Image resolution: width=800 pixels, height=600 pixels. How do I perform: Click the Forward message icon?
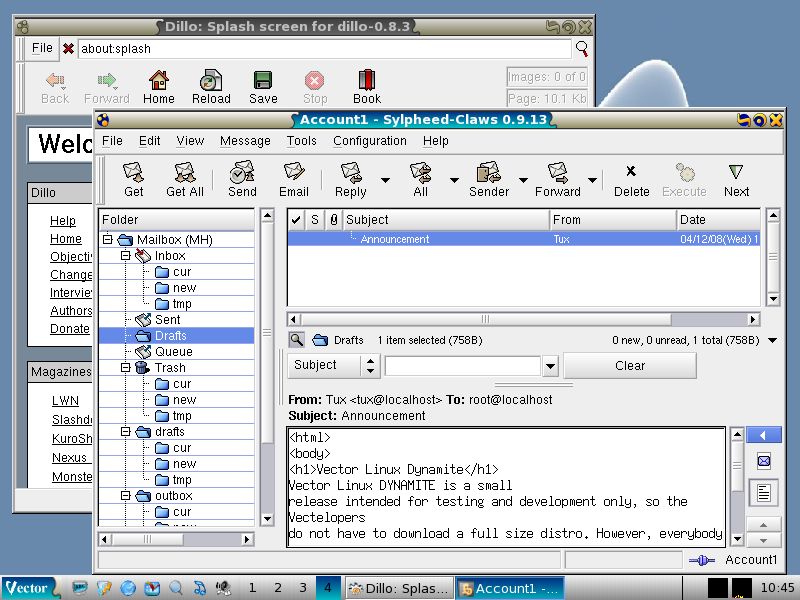pyautogui.click(x=557, y=179)
